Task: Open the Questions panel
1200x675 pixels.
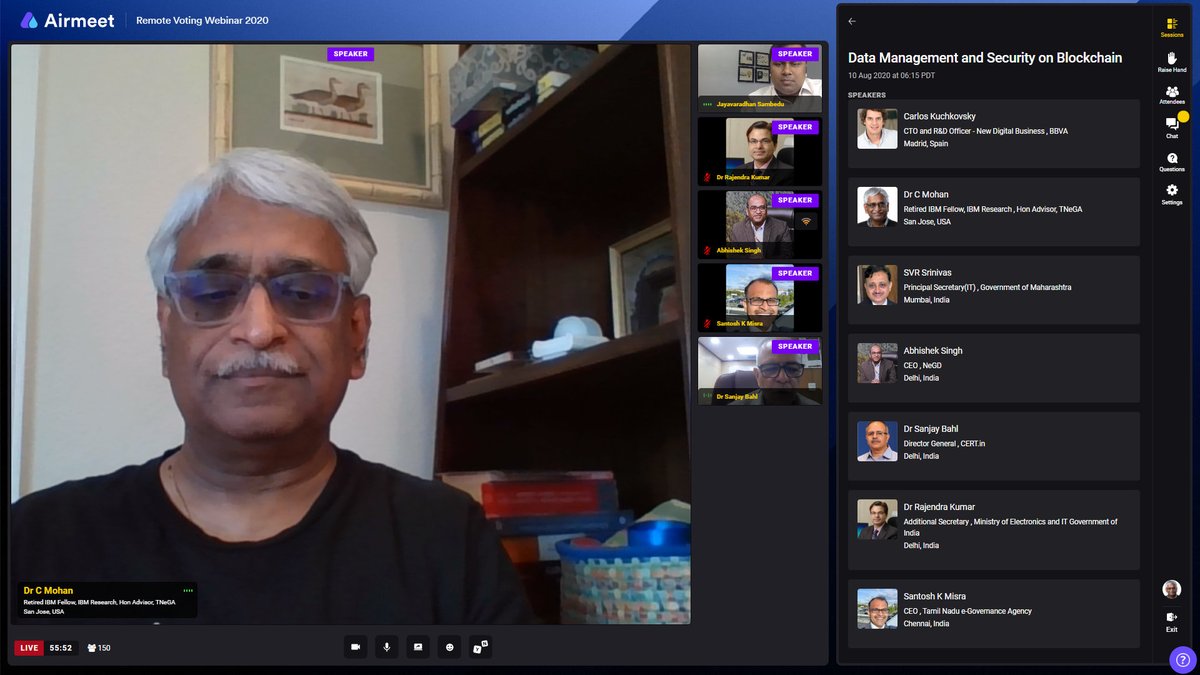Action: click(1172, 162)
